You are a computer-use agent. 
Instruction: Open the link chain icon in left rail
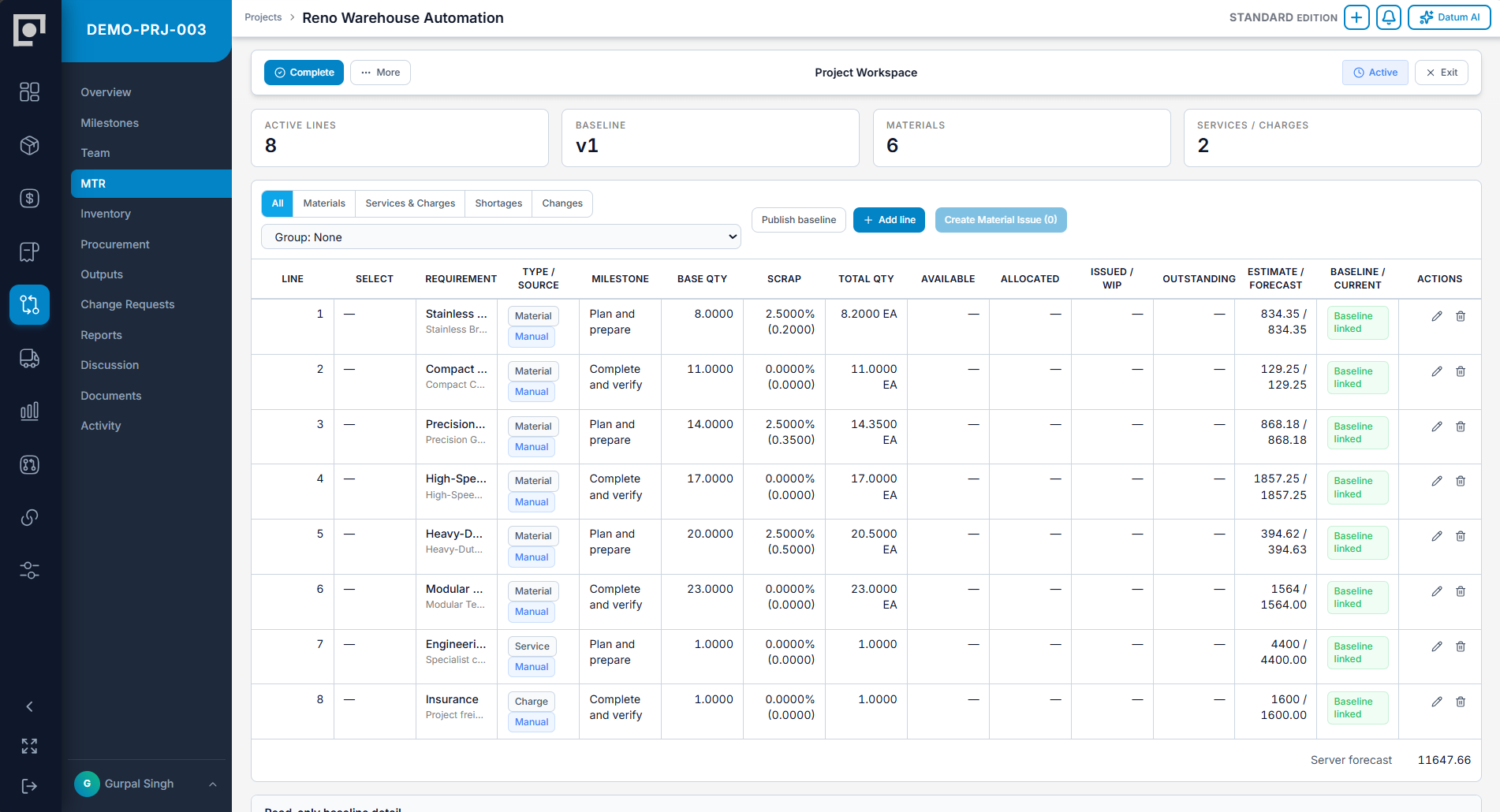click(x=29, y=518)
